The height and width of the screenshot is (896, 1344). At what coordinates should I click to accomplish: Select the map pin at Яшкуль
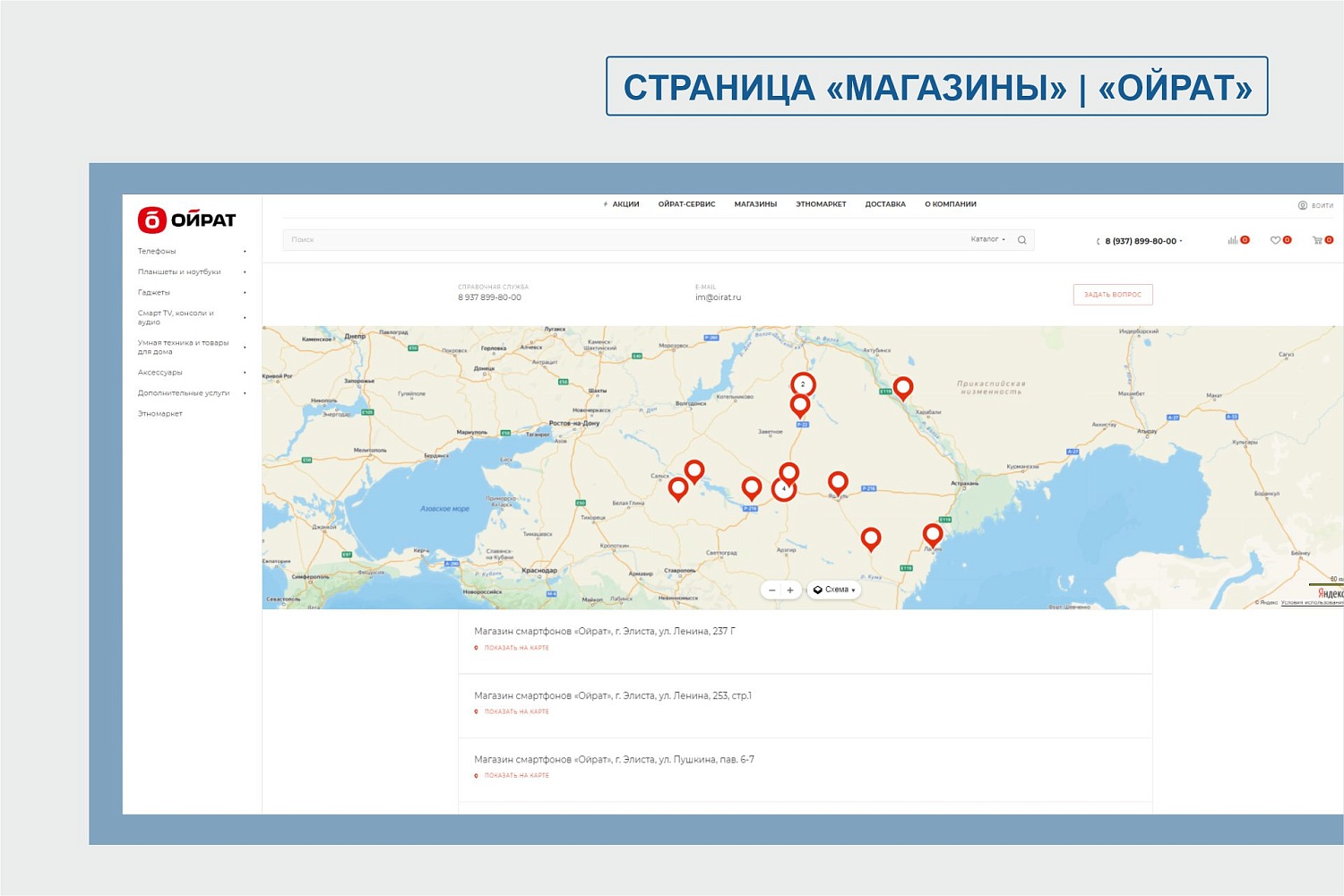[838, 483]
